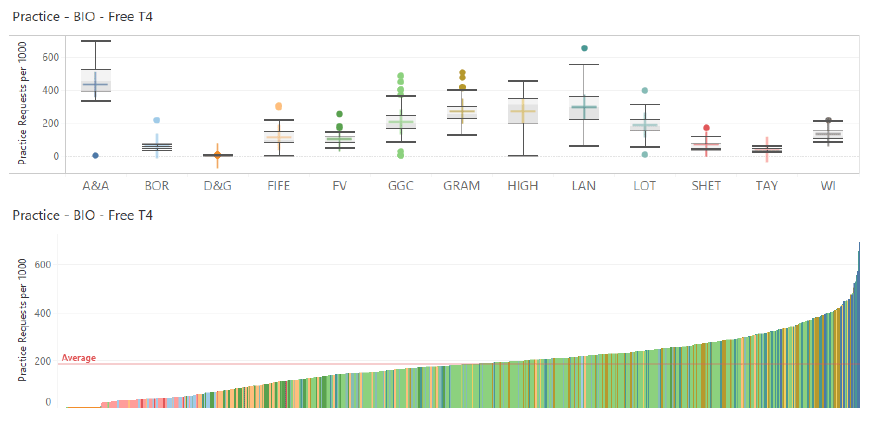Select the GGC top green outlier dot
Screen dimensions: 873x422
tap(400, 76)
